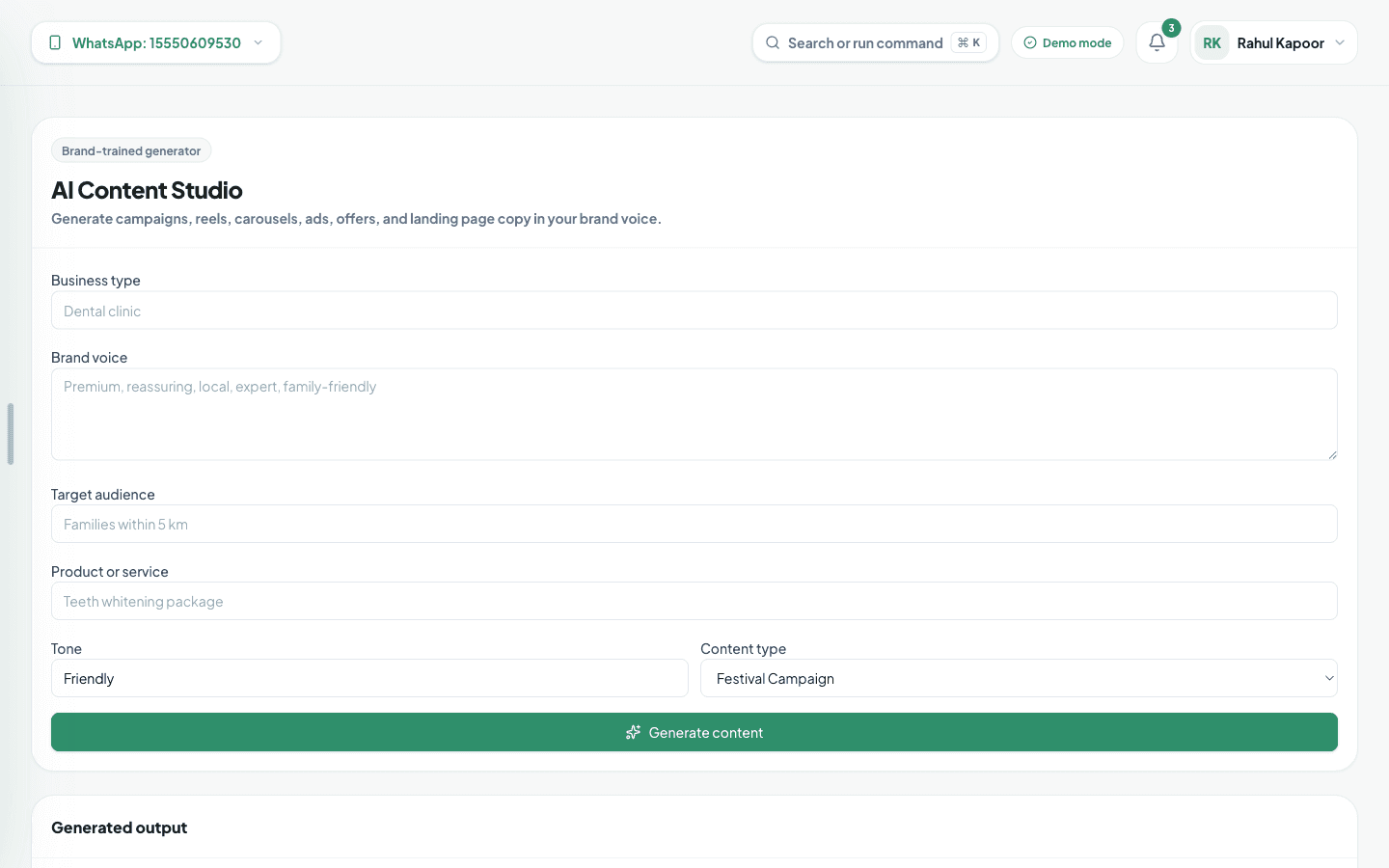1389x868 pixels.
Task: Click the Rahul Kapoor name
Action: (x=1281, y=42)
